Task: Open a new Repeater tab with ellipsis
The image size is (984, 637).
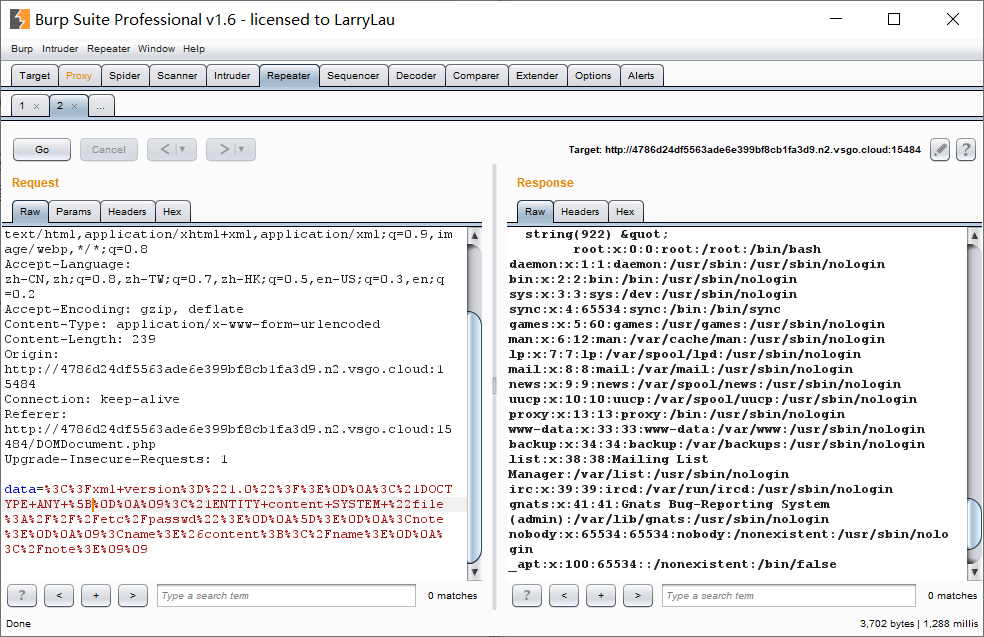Action: pos(100,105)
